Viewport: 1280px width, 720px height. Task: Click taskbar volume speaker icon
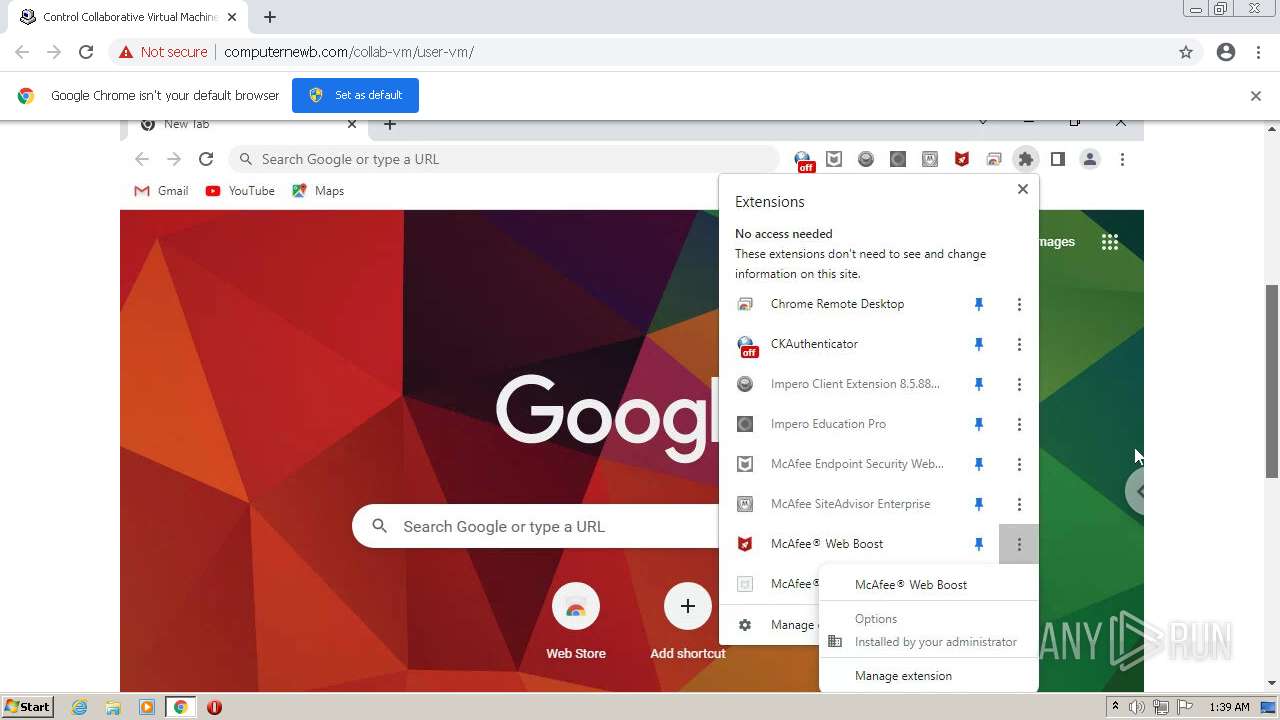[1137, 707]
